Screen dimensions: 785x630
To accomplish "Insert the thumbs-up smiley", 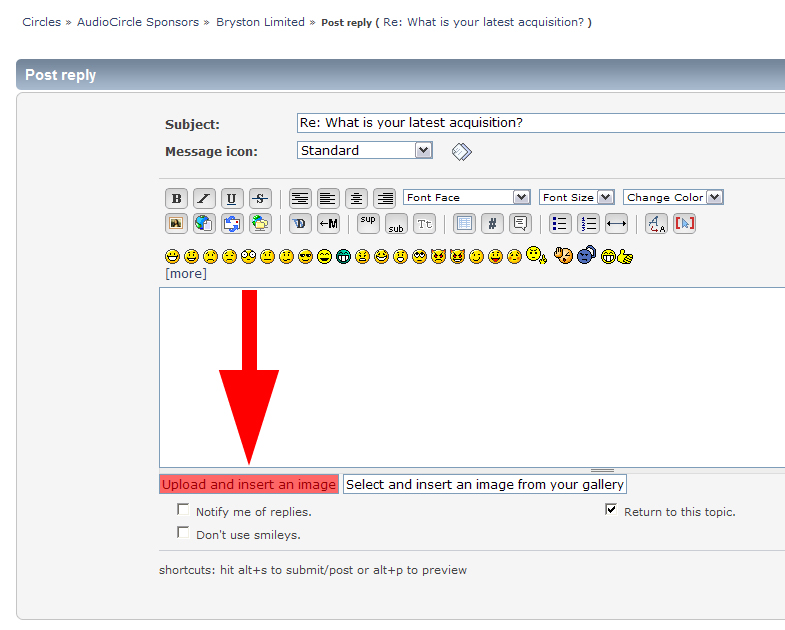I will pyautogui.click(x=617, y=256).
